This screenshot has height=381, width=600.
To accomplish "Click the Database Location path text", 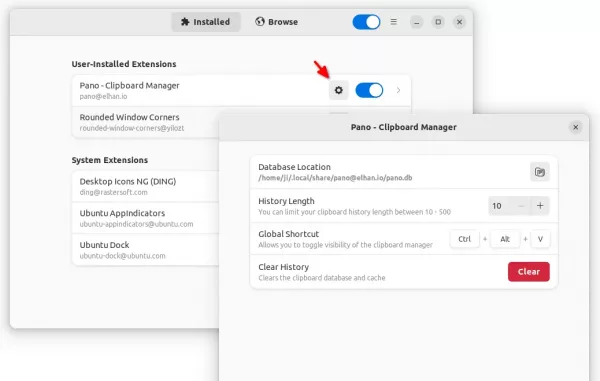I will pos(335,178).
